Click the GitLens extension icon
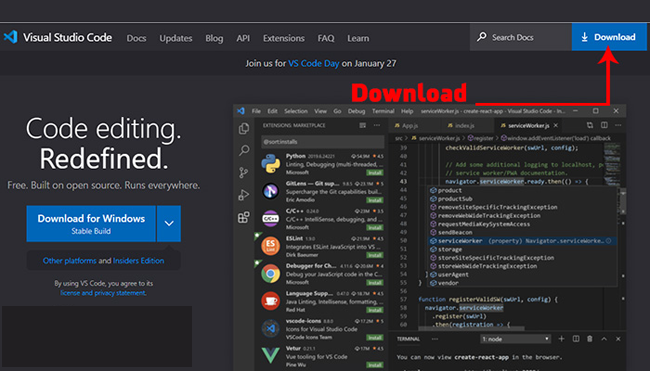Viewport: 650px width, 371px height. (x=271, y=191)
